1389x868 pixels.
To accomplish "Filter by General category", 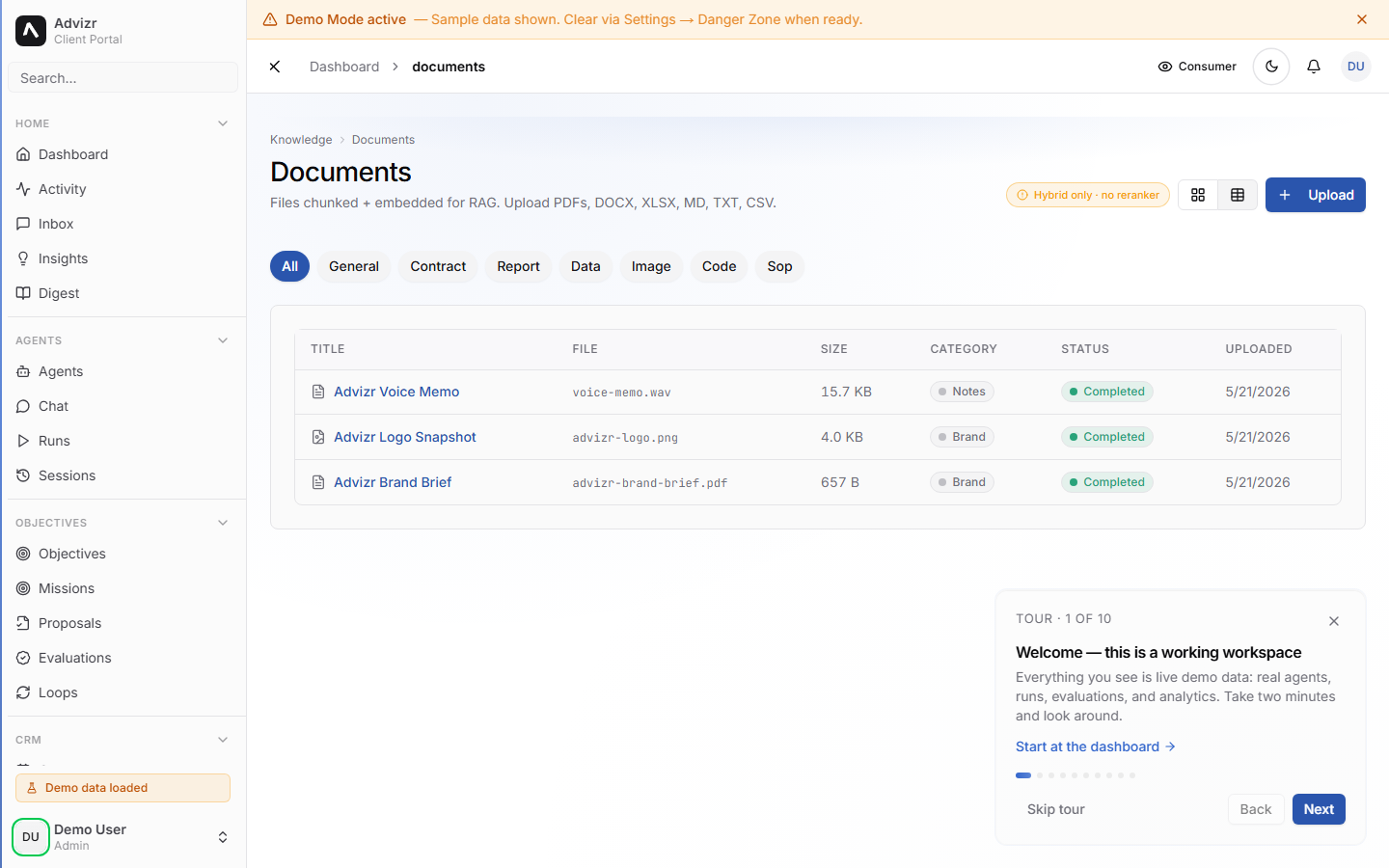I will (x=354, y=266).
